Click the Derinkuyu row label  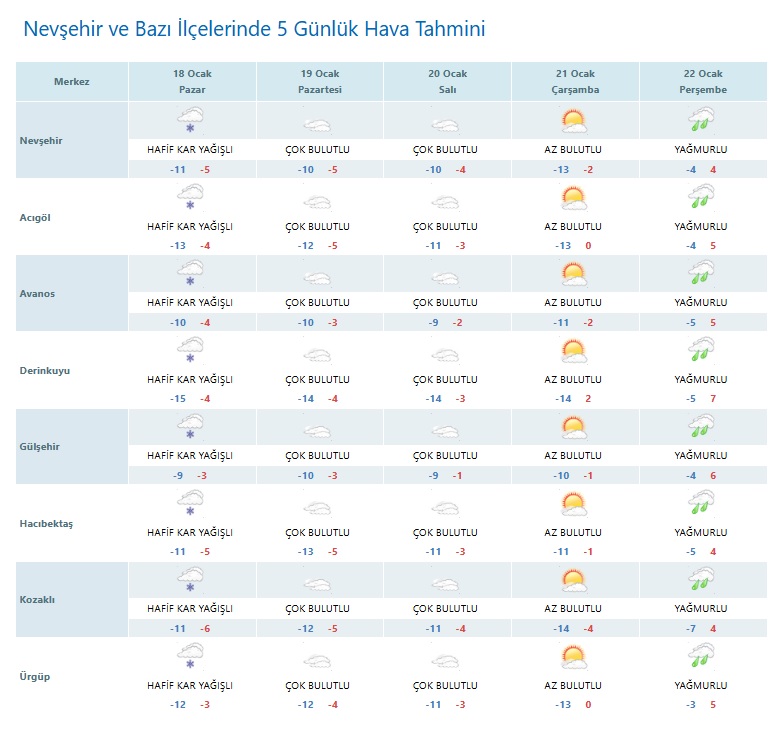(x=46, y=371)
